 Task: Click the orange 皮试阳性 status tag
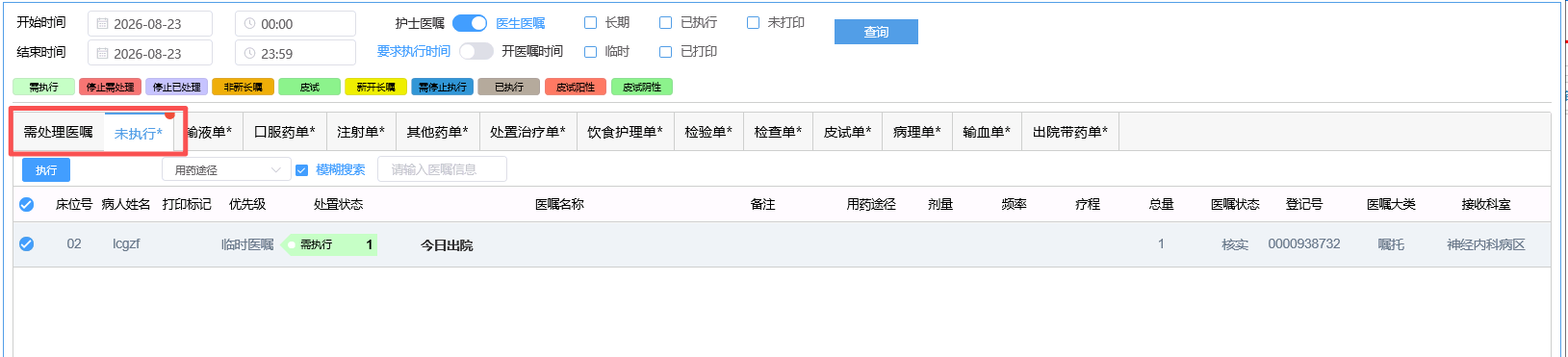click(575, 87)
